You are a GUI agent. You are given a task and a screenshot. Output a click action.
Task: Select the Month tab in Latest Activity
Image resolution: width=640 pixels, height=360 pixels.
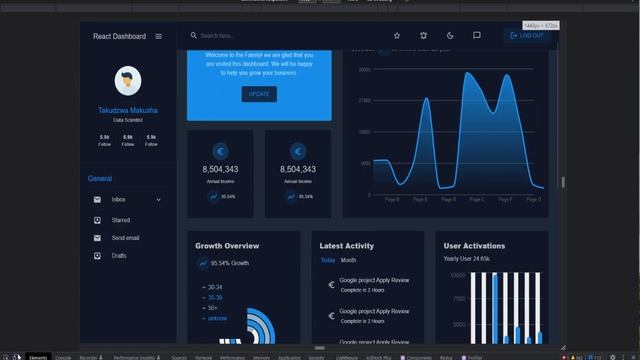click(x=348, y=260)
